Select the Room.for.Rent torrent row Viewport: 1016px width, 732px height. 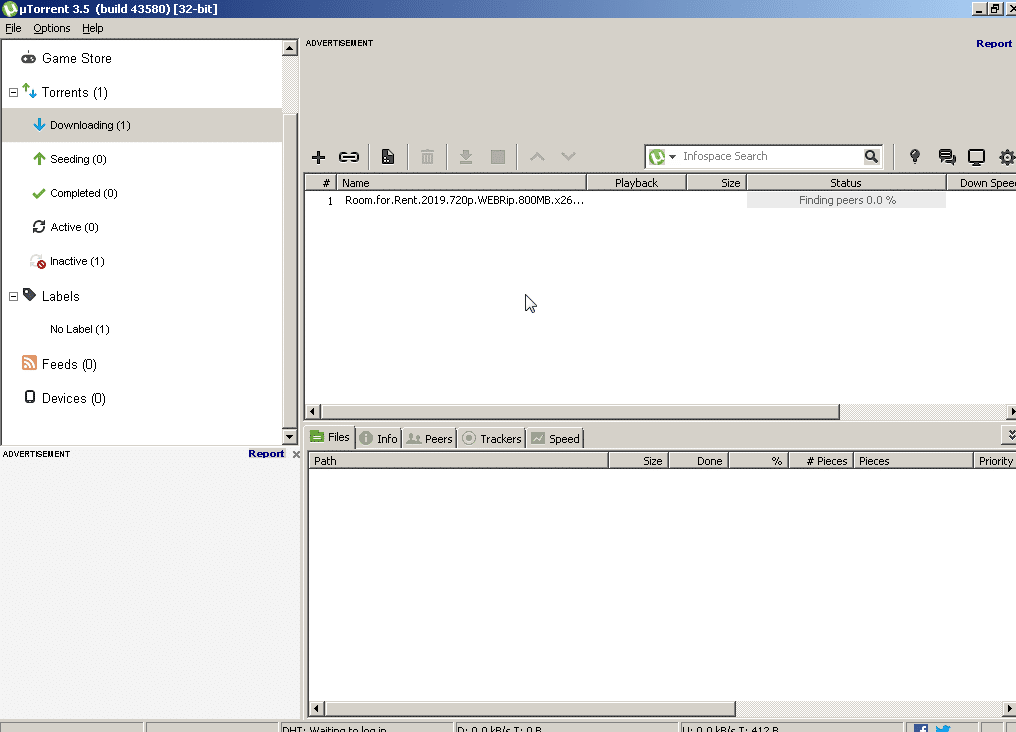pyautogui.click(x=660, y=200)
